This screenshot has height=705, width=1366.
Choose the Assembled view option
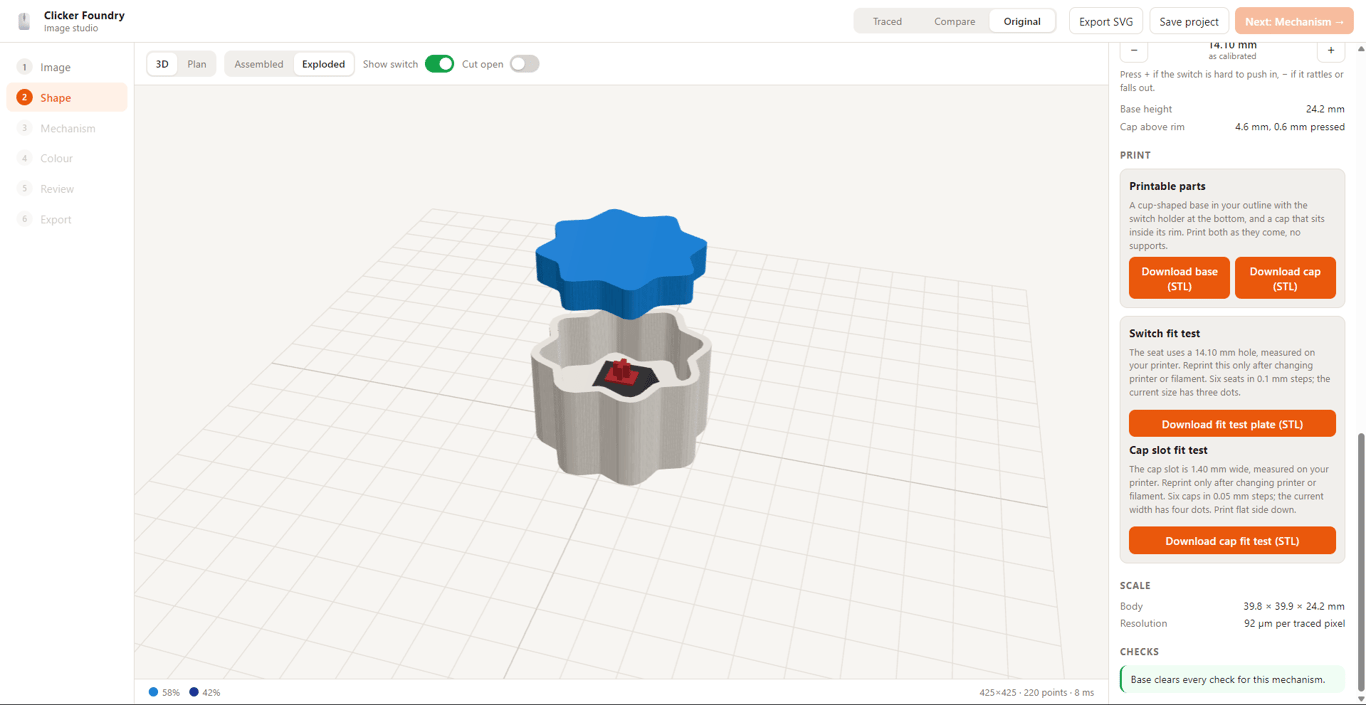tap(259, 64)
